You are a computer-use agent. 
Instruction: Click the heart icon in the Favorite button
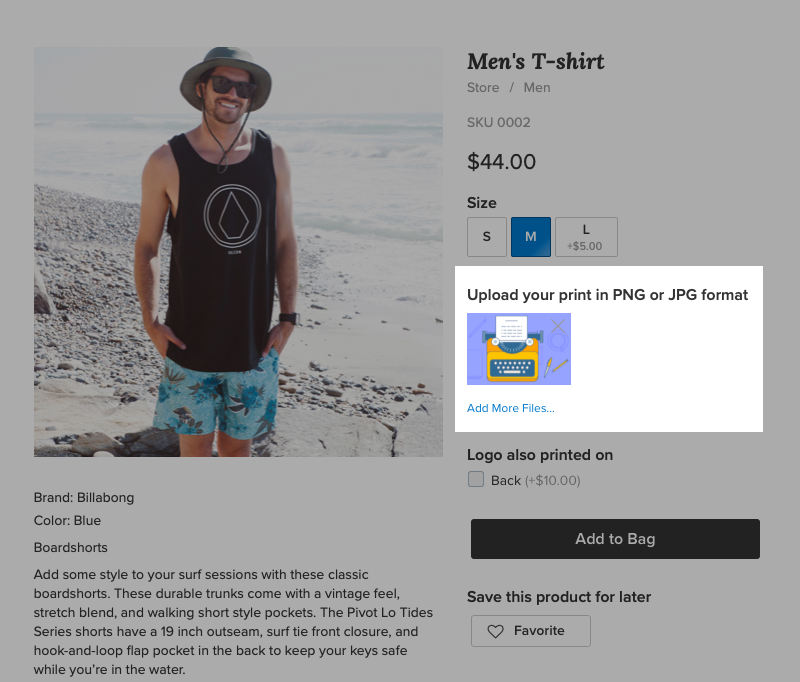click(497, 630)
